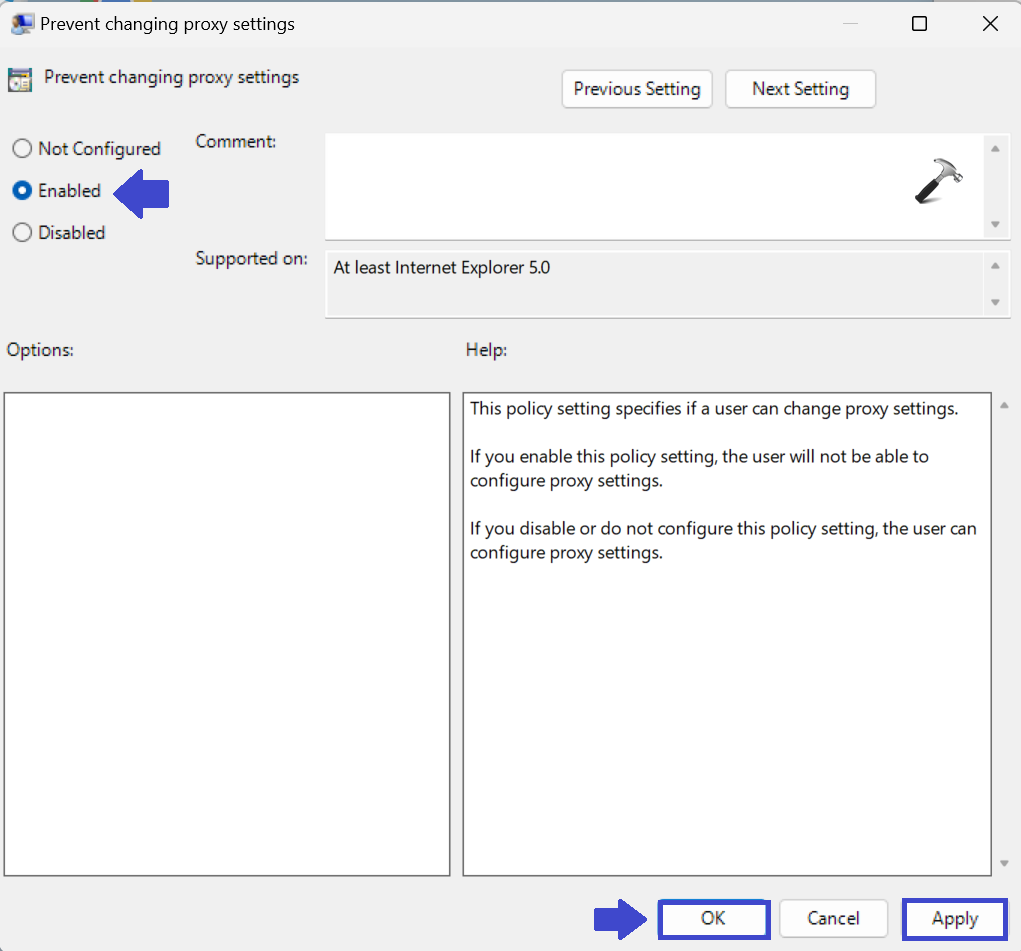Click the Supported on scroll up arrow
Screen dimensions: 1021x951
click(994, 266)
